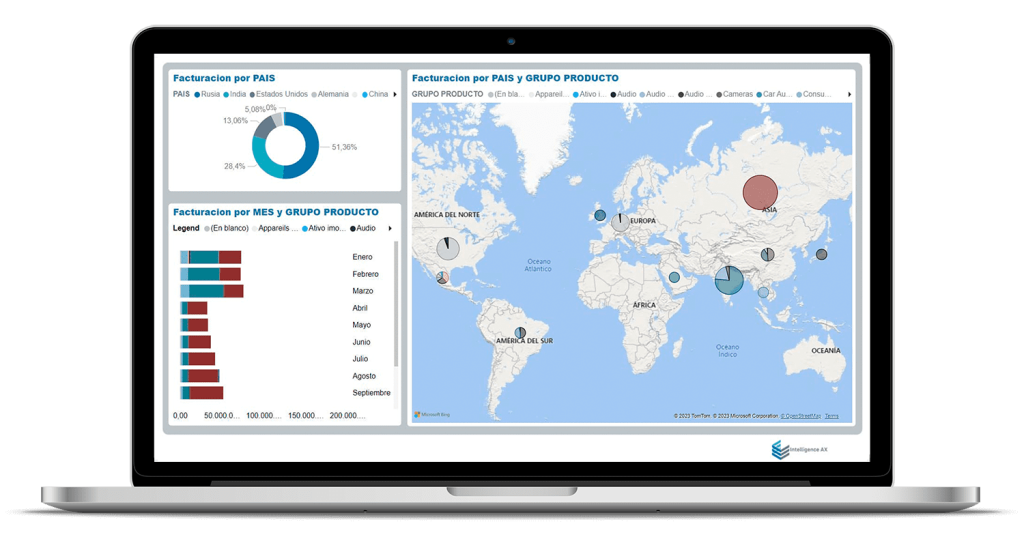Click the Microsoft Bing logo on map
Screen dimensions: 1024x554
432,414
